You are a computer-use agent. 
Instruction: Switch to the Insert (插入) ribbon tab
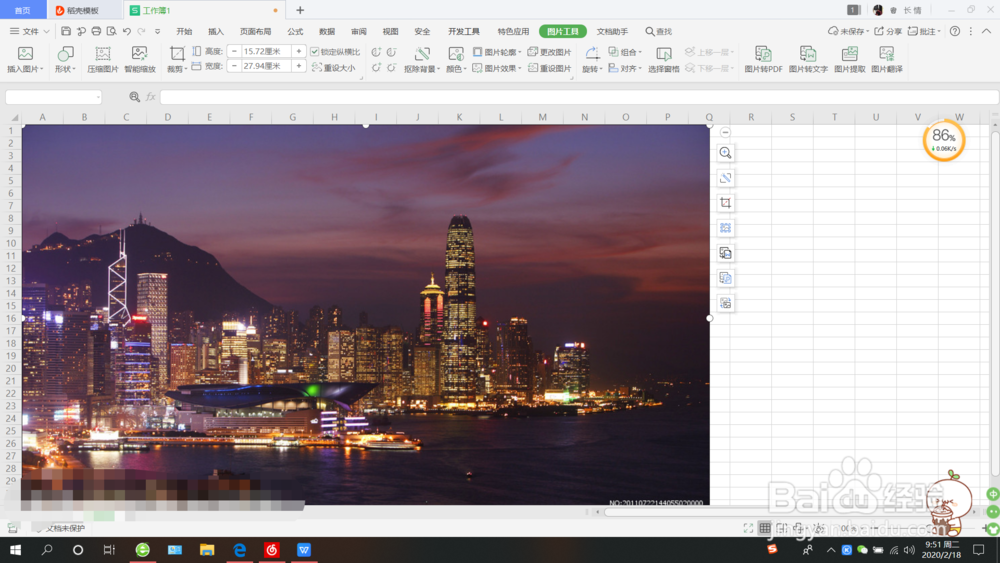(216, 31)
